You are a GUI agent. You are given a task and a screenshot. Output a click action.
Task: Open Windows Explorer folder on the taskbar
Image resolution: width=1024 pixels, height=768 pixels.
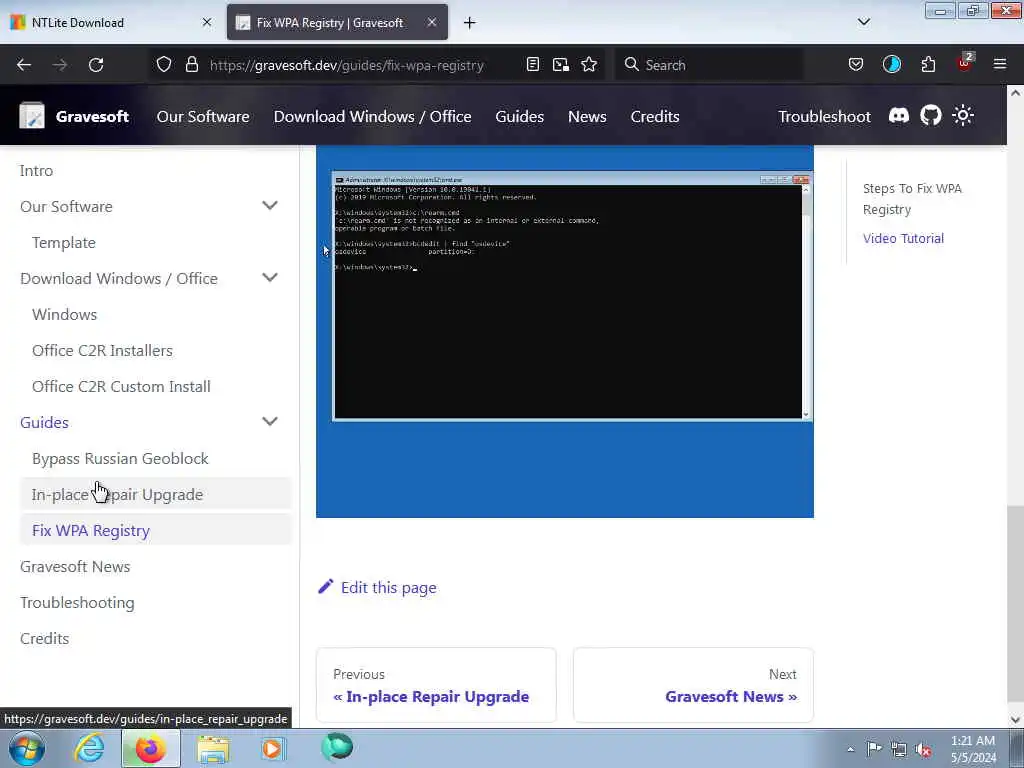pyautogui.click(x=213, y=748)
